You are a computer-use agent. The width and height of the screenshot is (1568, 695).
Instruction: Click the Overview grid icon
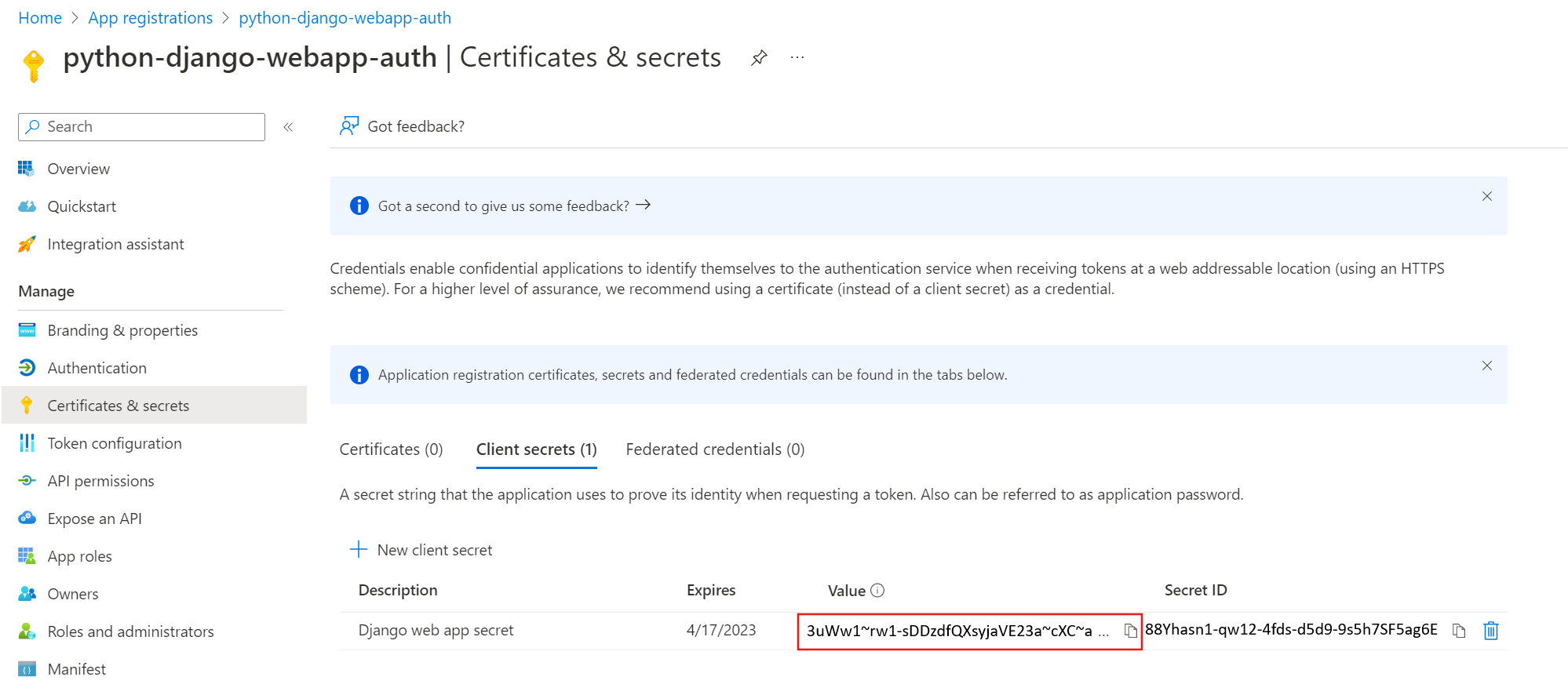(x=27, y=168)
